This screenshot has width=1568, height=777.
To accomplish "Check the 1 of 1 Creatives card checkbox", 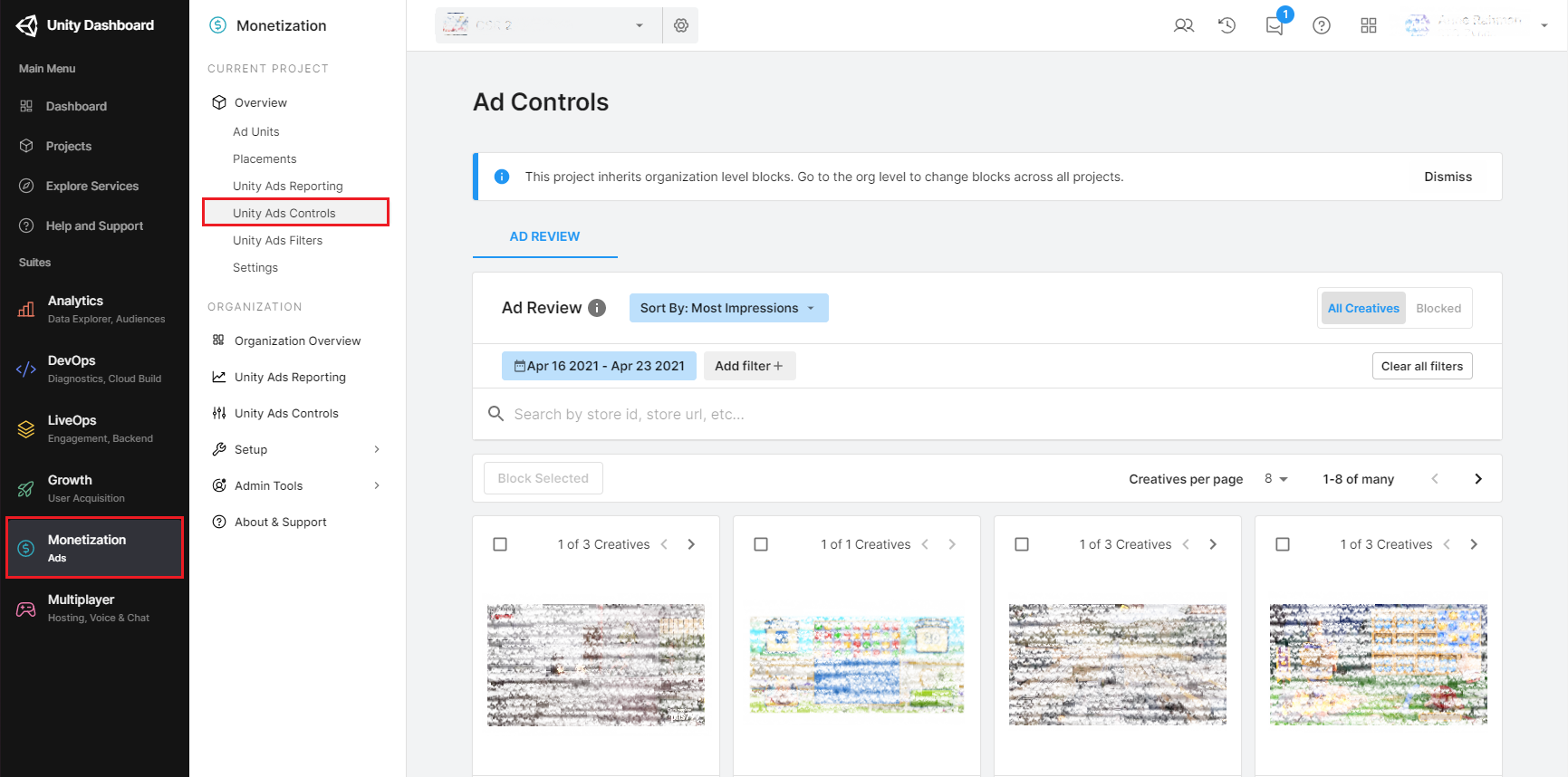I will click(x=761, y=544).
